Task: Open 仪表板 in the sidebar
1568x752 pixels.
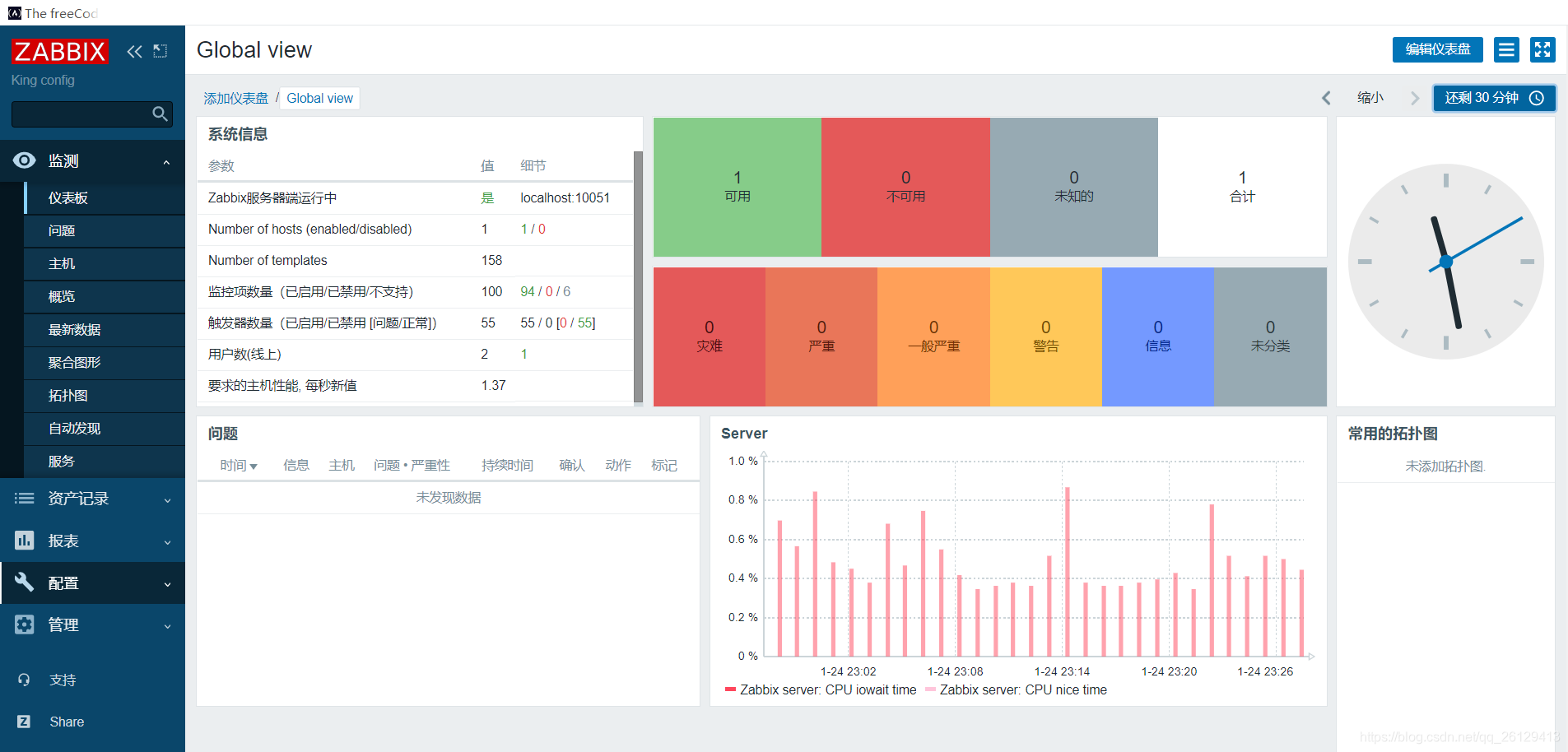Action: (105, 198)
